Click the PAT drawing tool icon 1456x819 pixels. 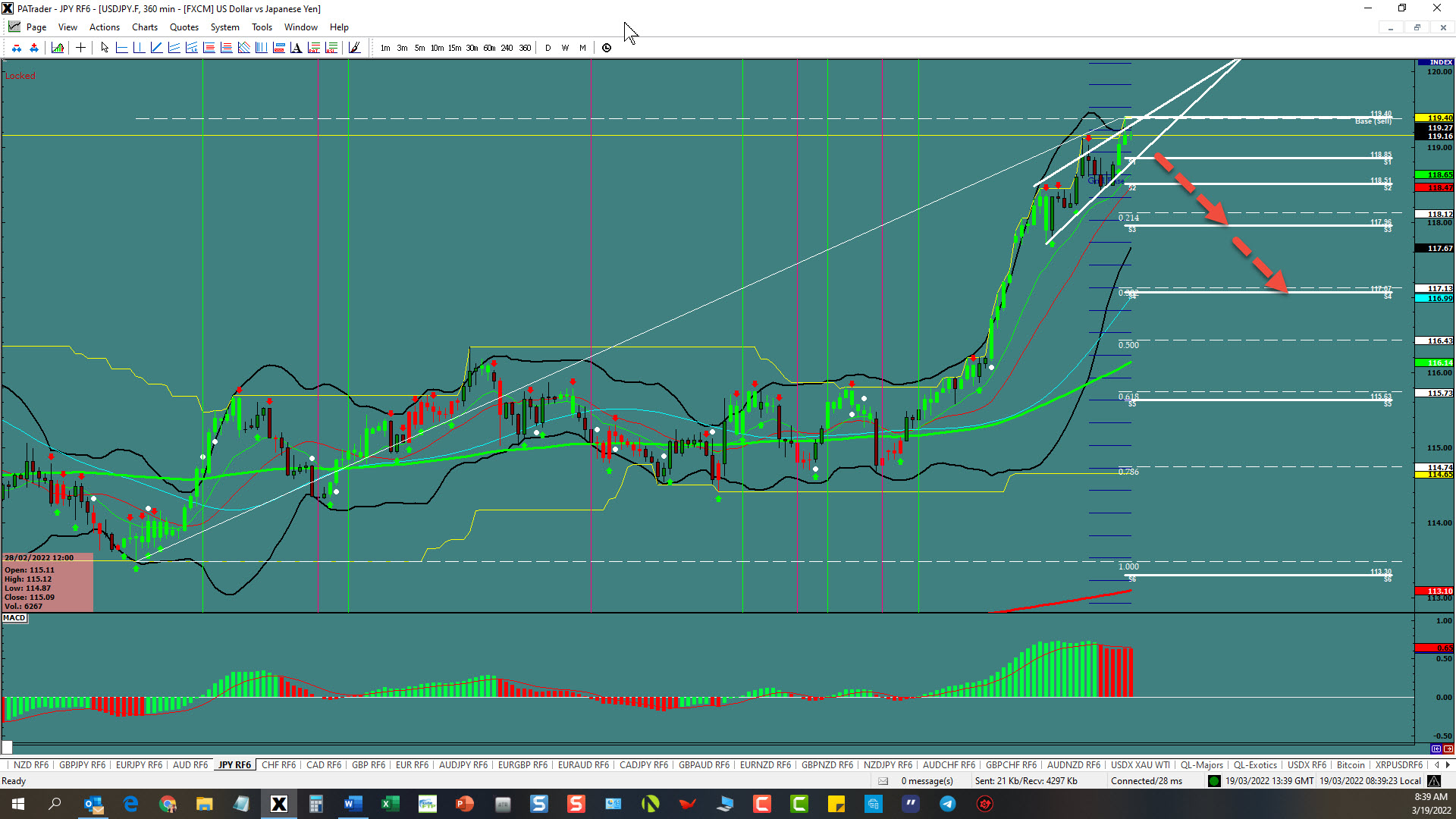pyautogui.click(x=313, y=48)
